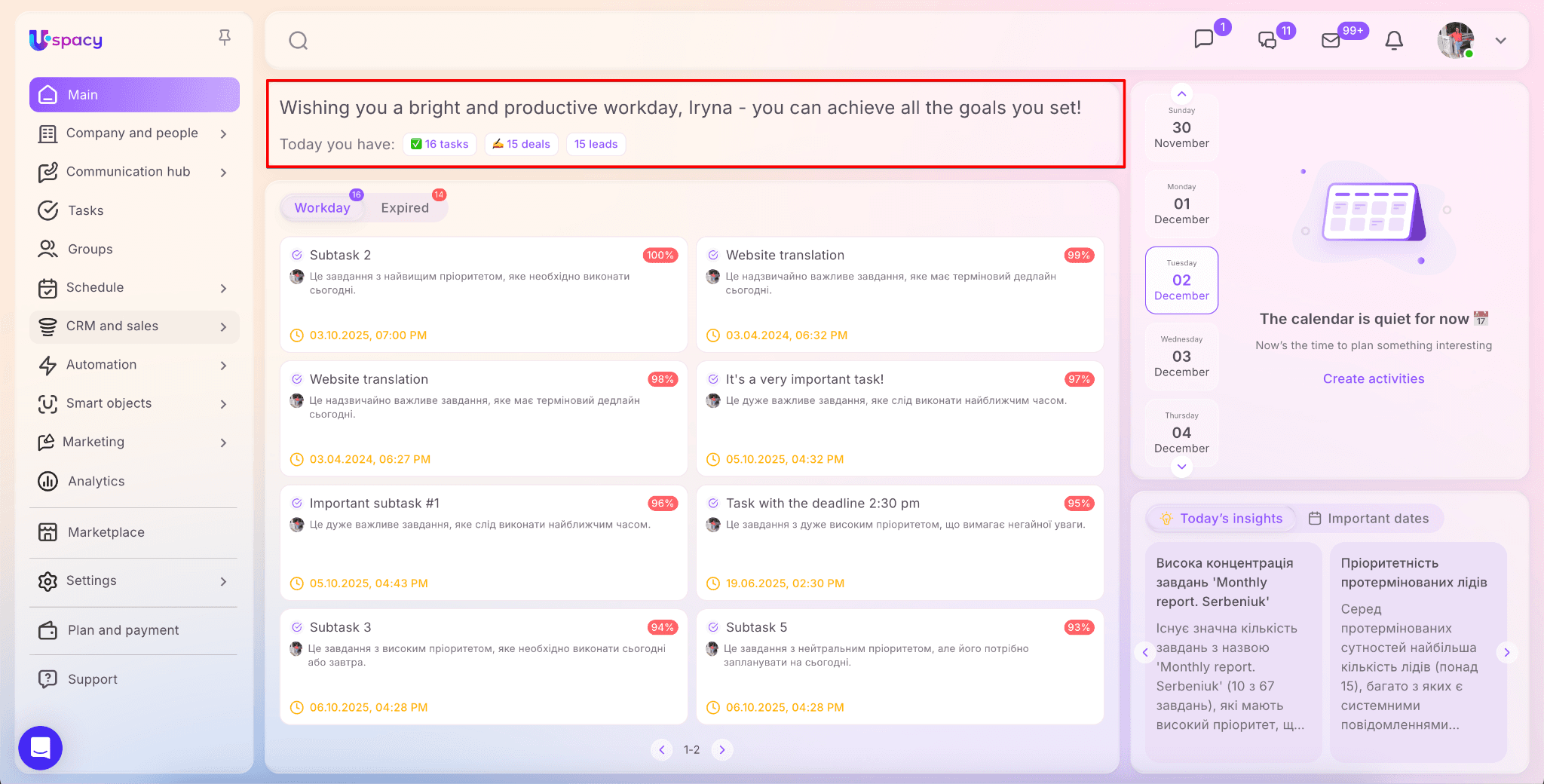Open the 16 tasks chip

pos(440,144)
